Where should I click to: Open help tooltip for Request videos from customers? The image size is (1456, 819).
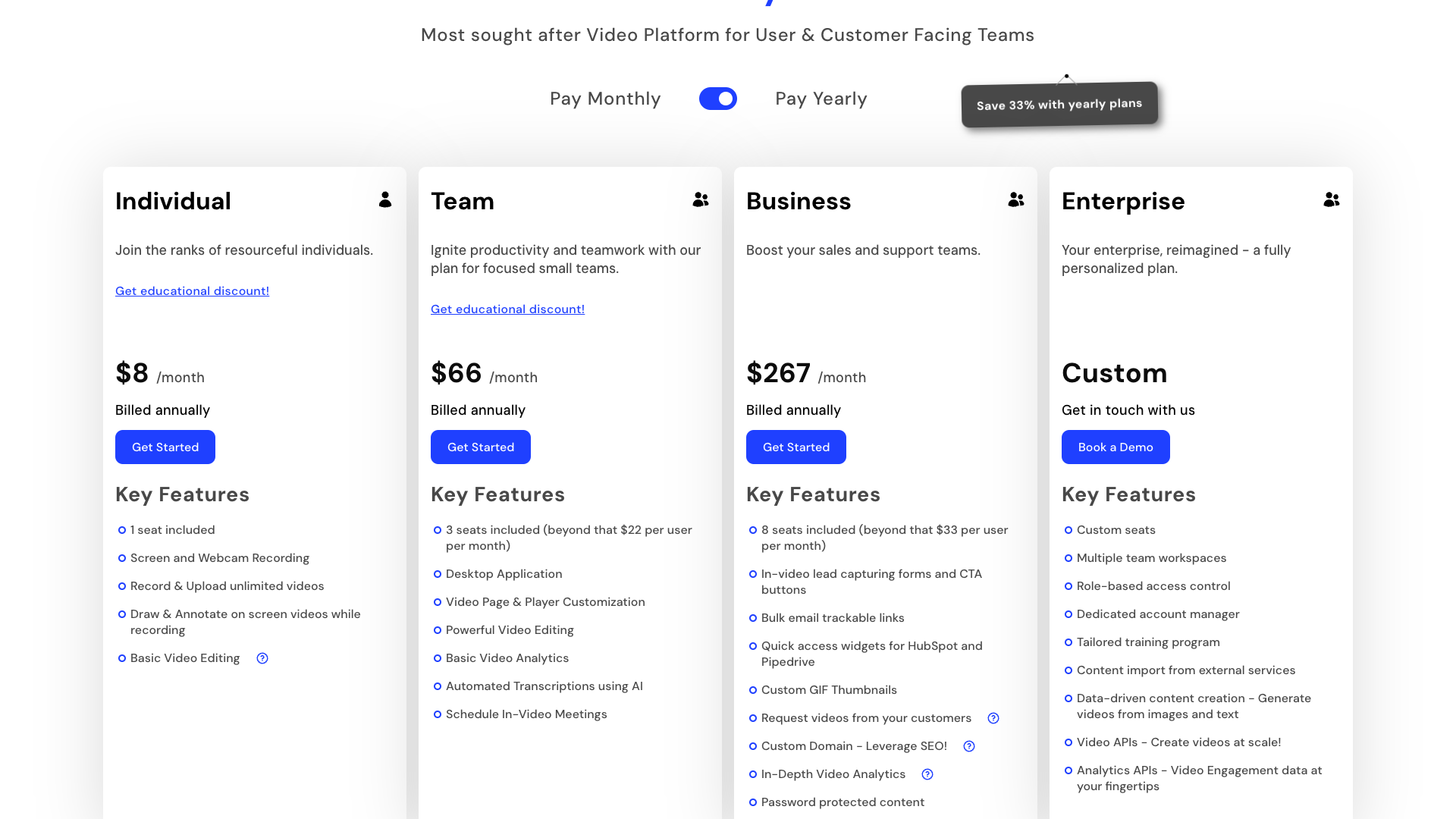click(x=993, y=717)
